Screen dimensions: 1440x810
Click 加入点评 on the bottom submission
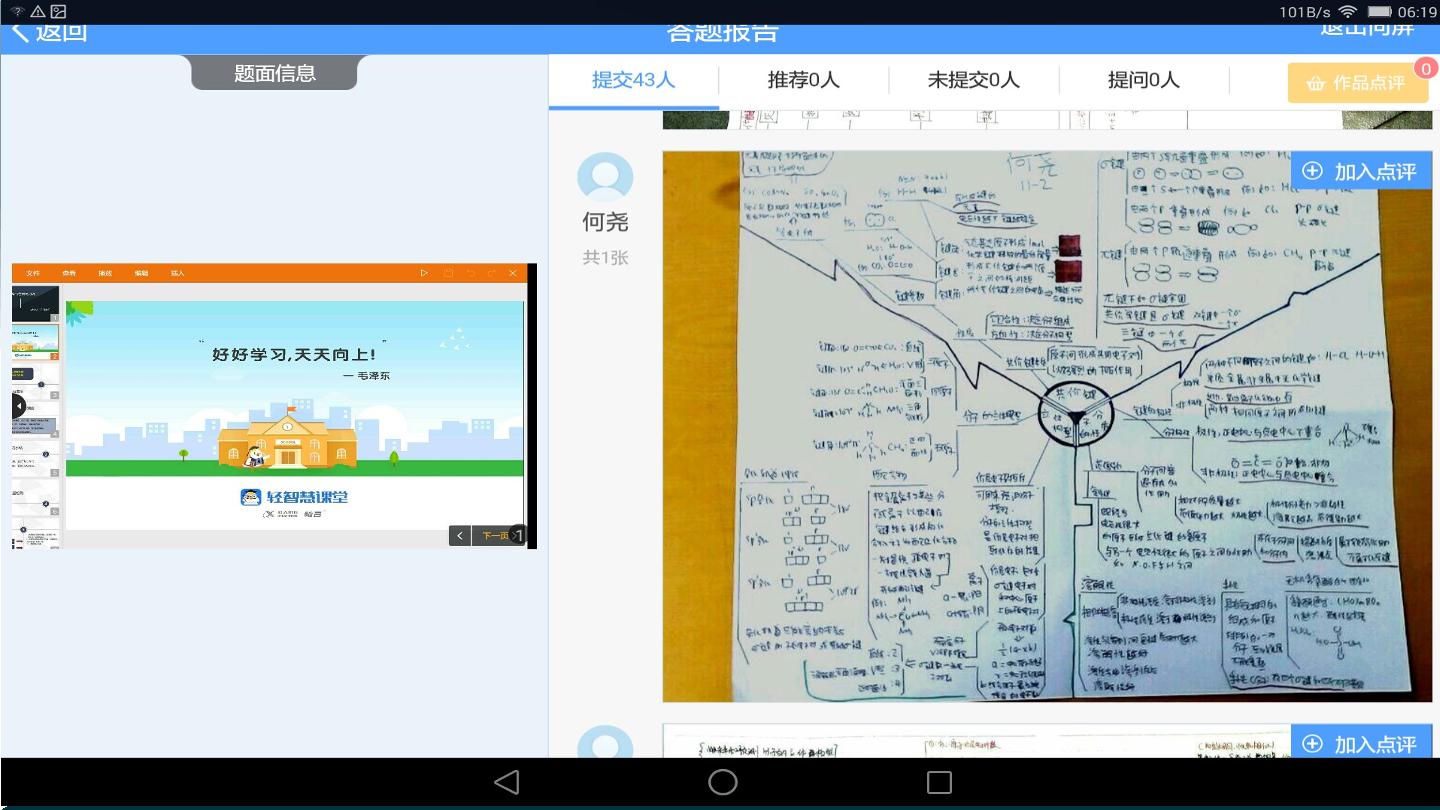click(1361, 743)
